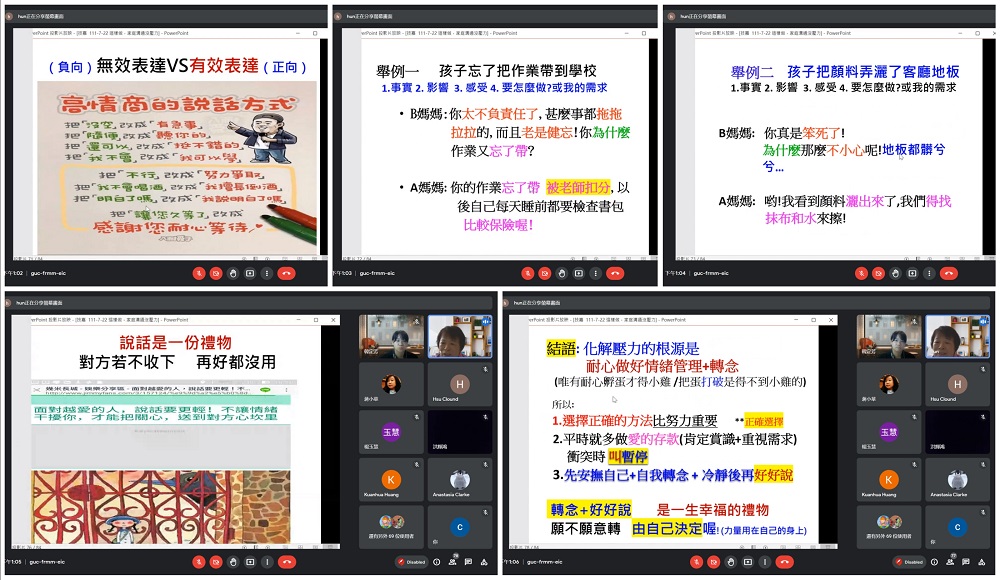Screen dimensions: 1000x580
Task: Select Hsu Clound tile in the 1:06 panel
Action: [x=957, y=383]
